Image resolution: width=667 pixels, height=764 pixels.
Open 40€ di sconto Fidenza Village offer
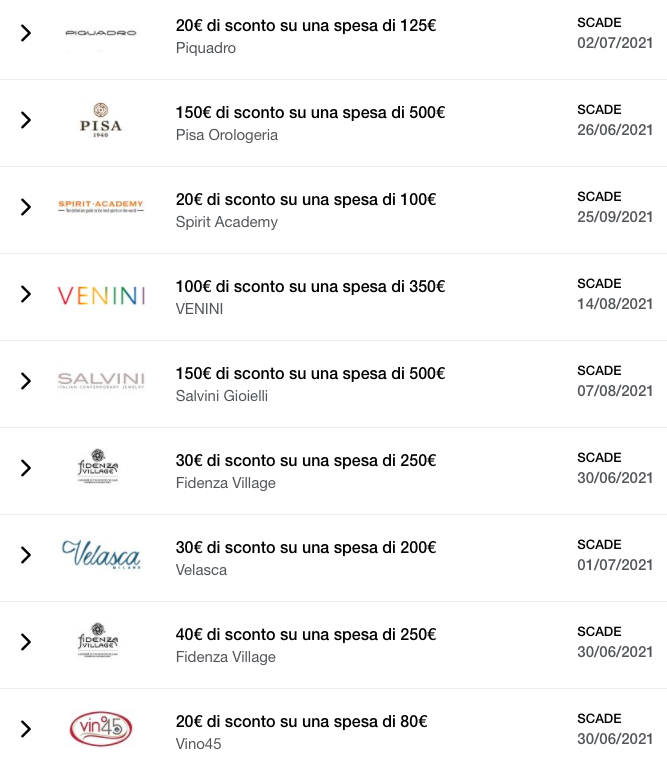click(x=333, y=645)
